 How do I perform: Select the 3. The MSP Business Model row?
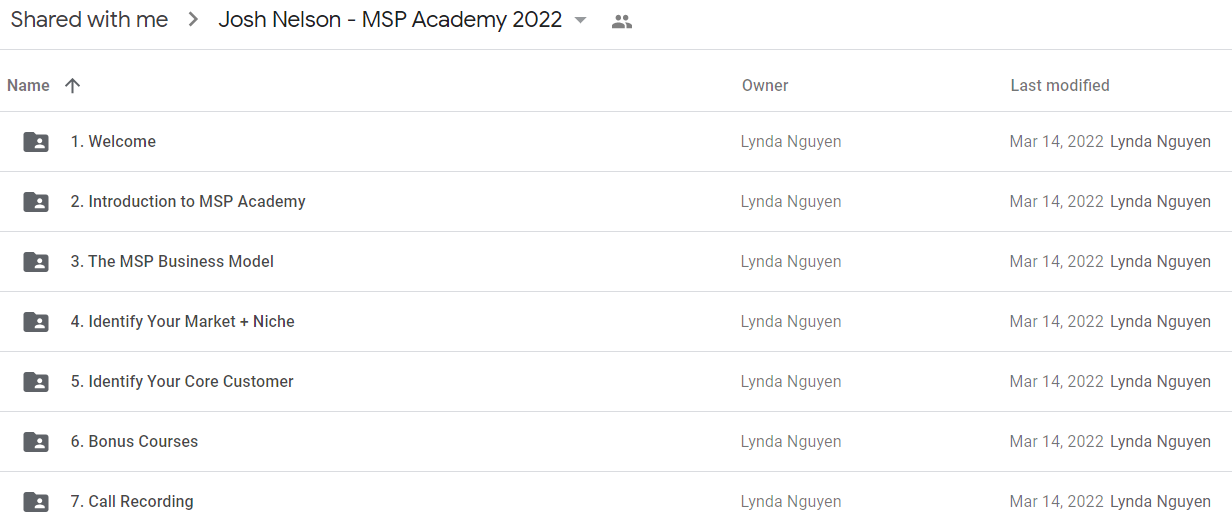616,262
